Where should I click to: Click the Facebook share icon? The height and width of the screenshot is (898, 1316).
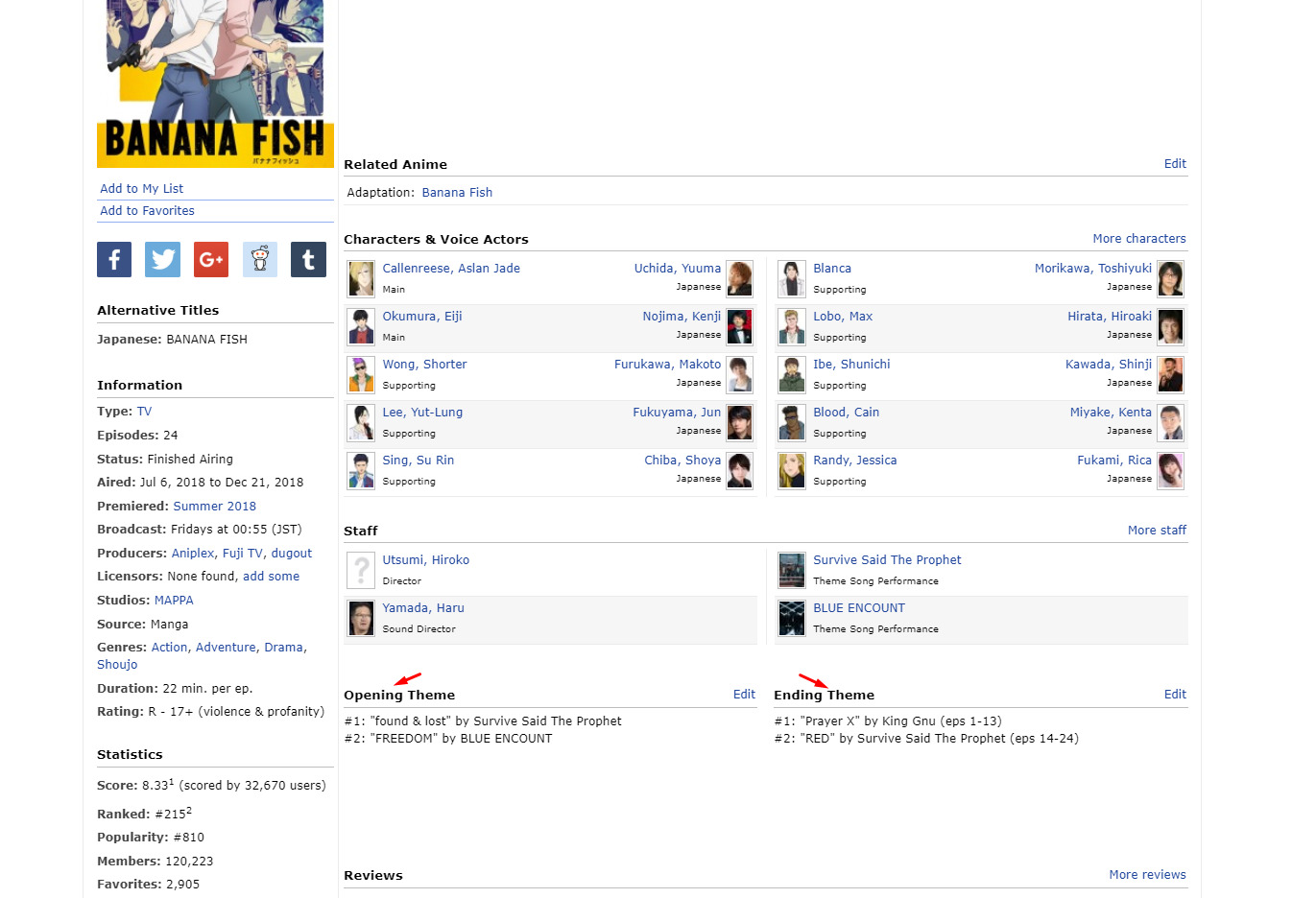114,259
